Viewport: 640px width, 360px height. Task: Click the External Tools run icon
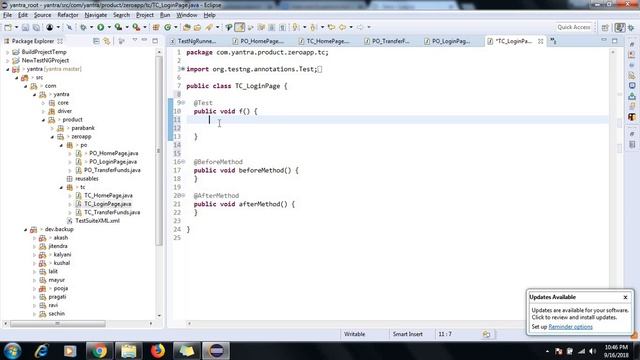coord(136,27)
